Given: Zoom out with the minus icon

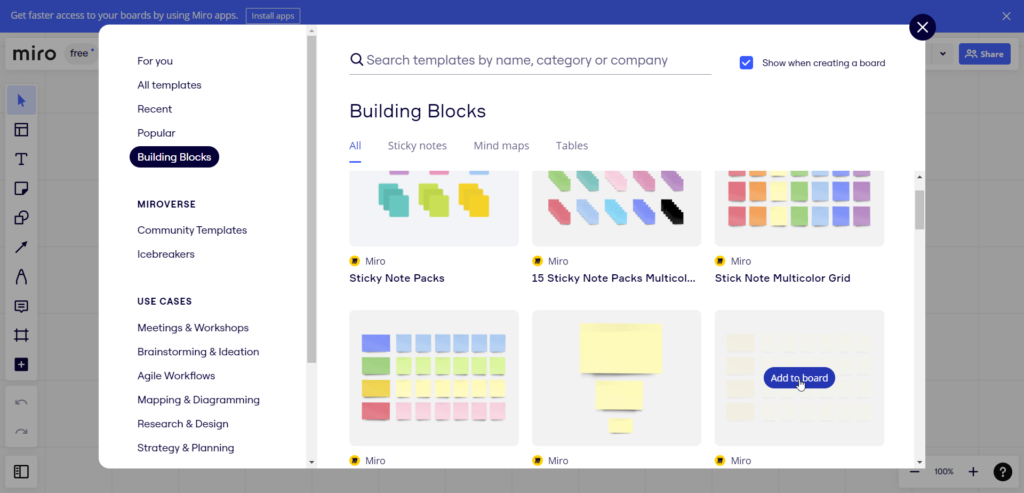Looking at the screenshot, I should [x=915, y=471].
